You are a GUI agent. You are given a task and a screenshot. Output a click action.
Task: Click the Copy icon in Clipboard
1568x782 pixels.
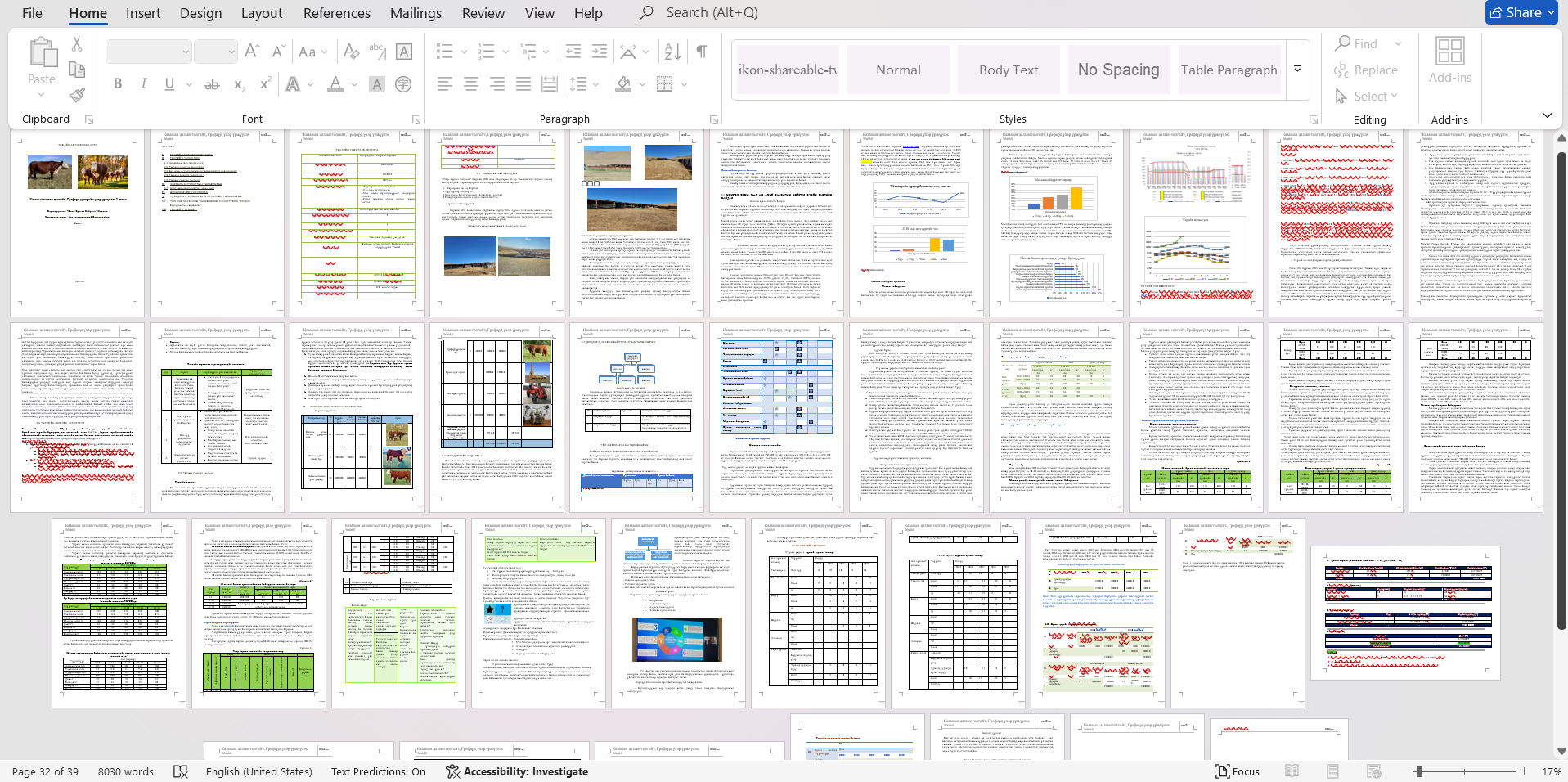click(77, 70)
